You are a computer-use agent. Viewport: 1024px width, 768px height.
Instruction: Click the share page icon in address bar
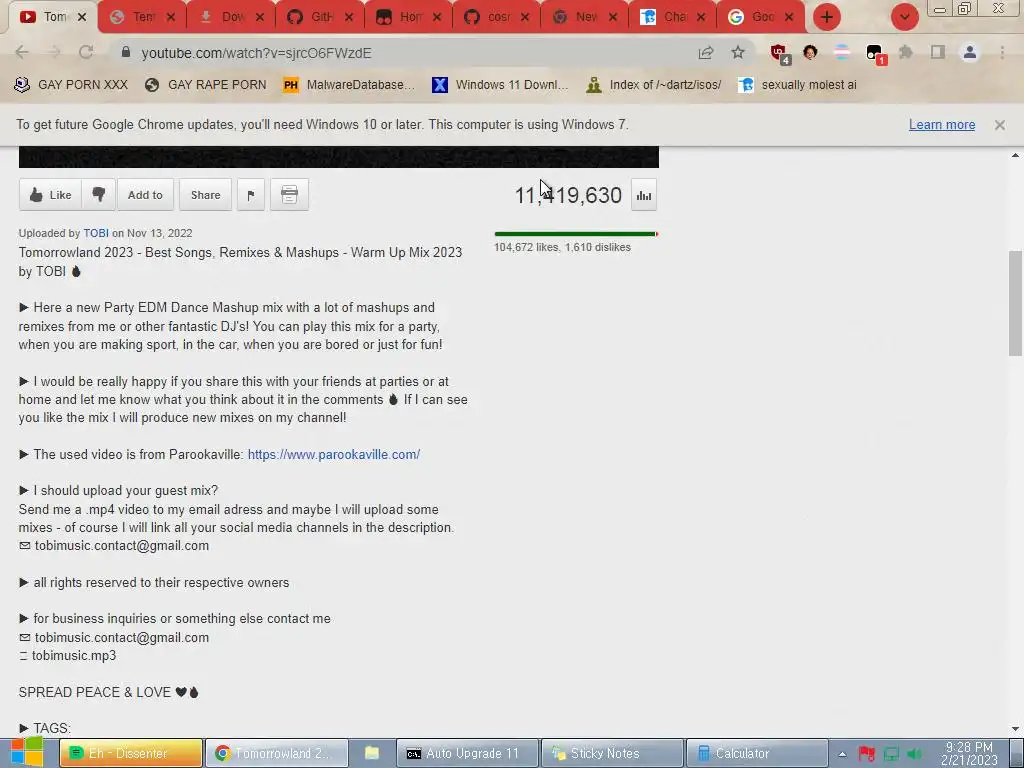(x=706, y=53)
